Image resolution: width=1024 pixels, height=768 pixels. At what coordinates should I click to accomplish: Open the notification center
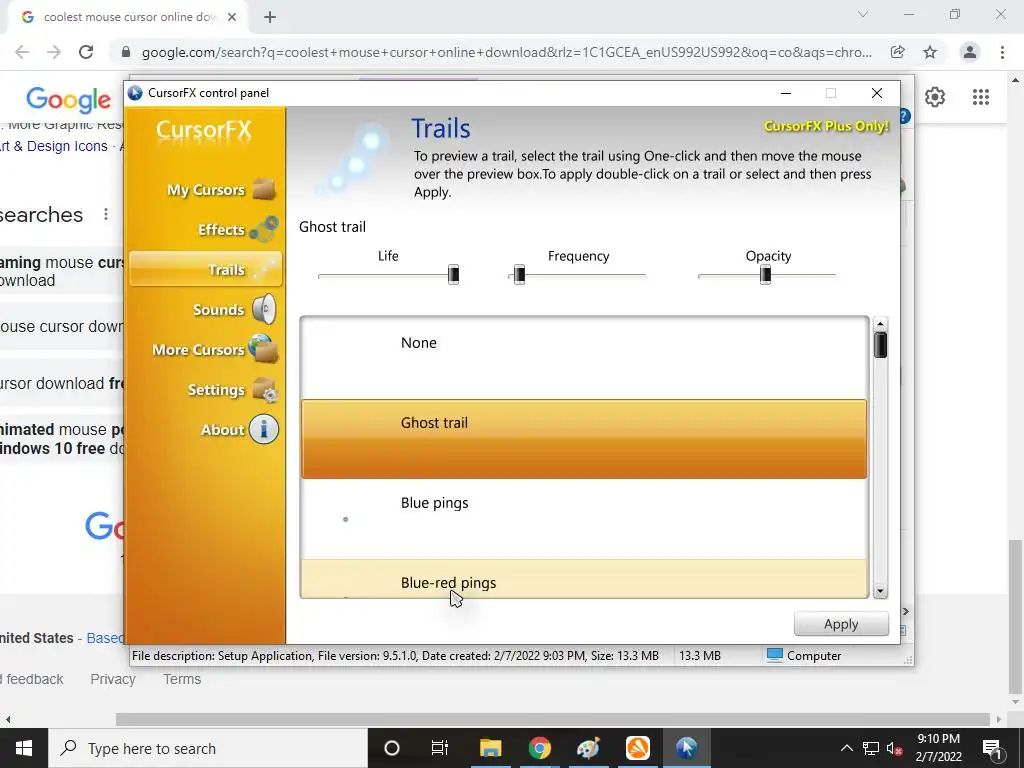(993, 749)
